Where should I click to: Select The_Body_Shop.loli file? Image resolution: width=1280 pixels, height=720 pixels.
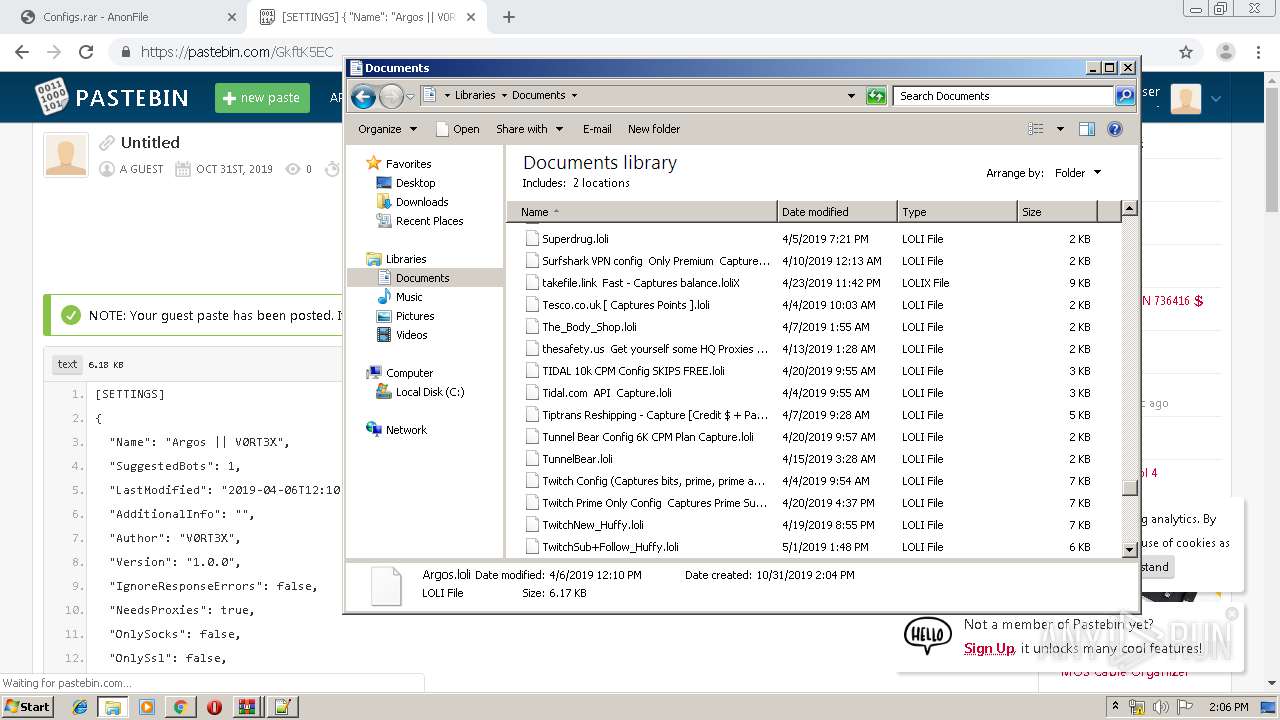coord(589,327)
